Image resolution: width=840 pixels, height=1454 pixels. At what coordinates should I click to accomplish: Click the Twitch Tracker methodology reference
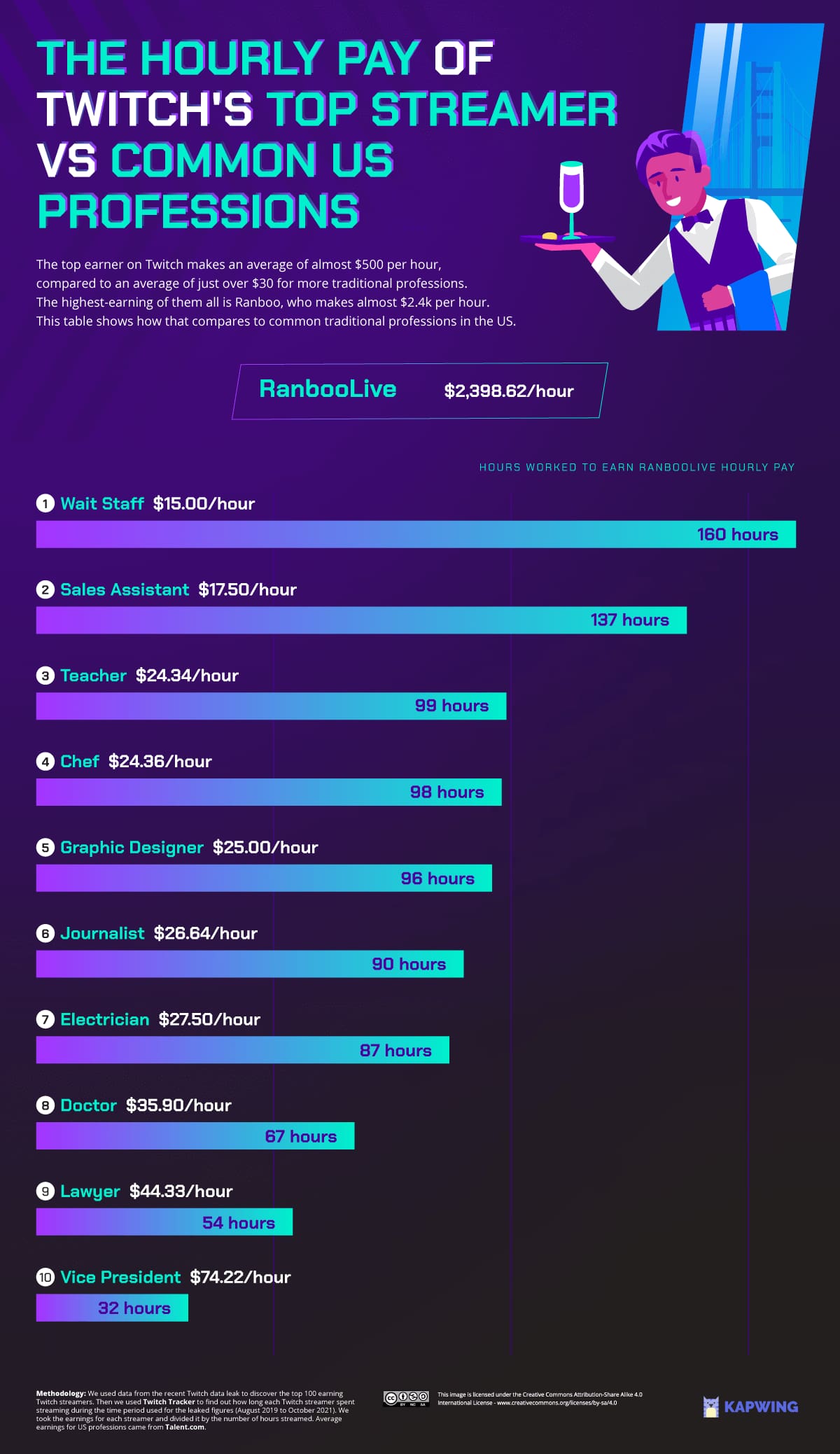(169, 1401)
